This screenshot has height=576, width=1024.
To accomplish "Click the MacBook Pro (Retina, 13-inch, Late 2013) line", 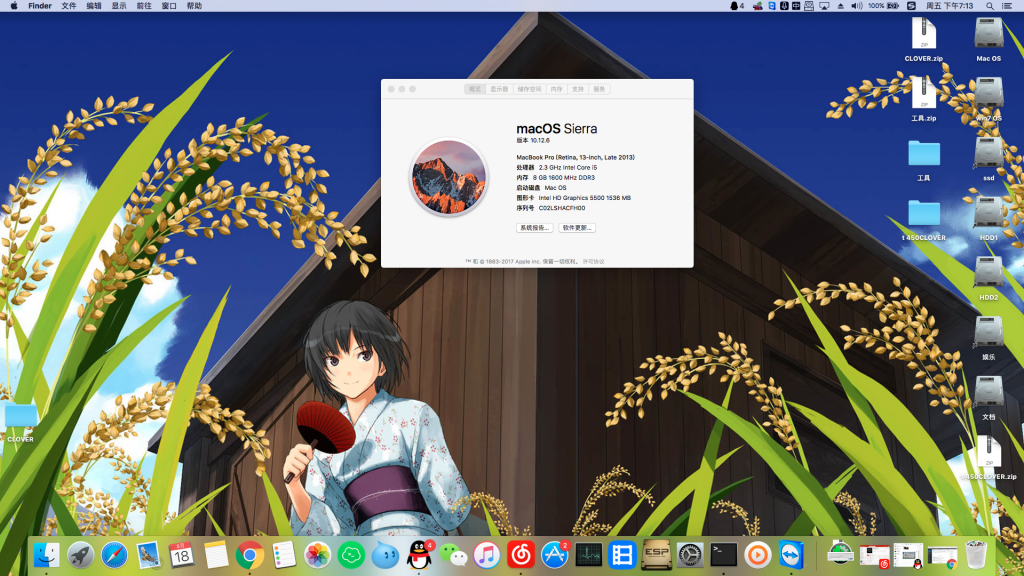I will click(x=575, y=157).
